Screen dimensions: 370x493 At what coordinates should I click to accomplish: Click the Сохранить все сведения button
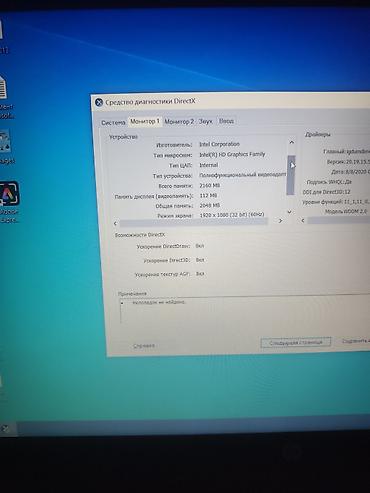[356, 341]
